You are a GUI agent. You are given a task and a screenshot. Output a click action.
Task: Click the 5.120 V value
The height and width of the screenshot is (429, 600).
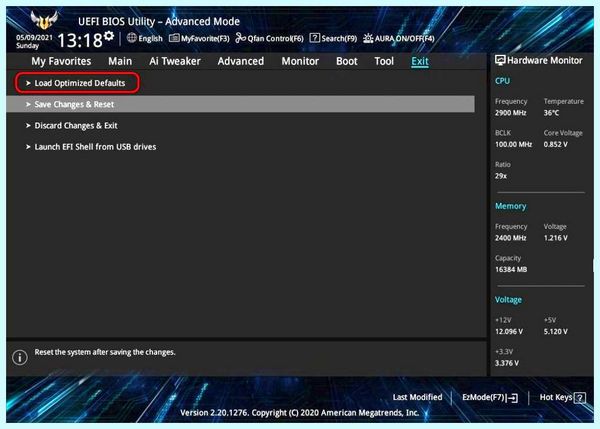556,331
